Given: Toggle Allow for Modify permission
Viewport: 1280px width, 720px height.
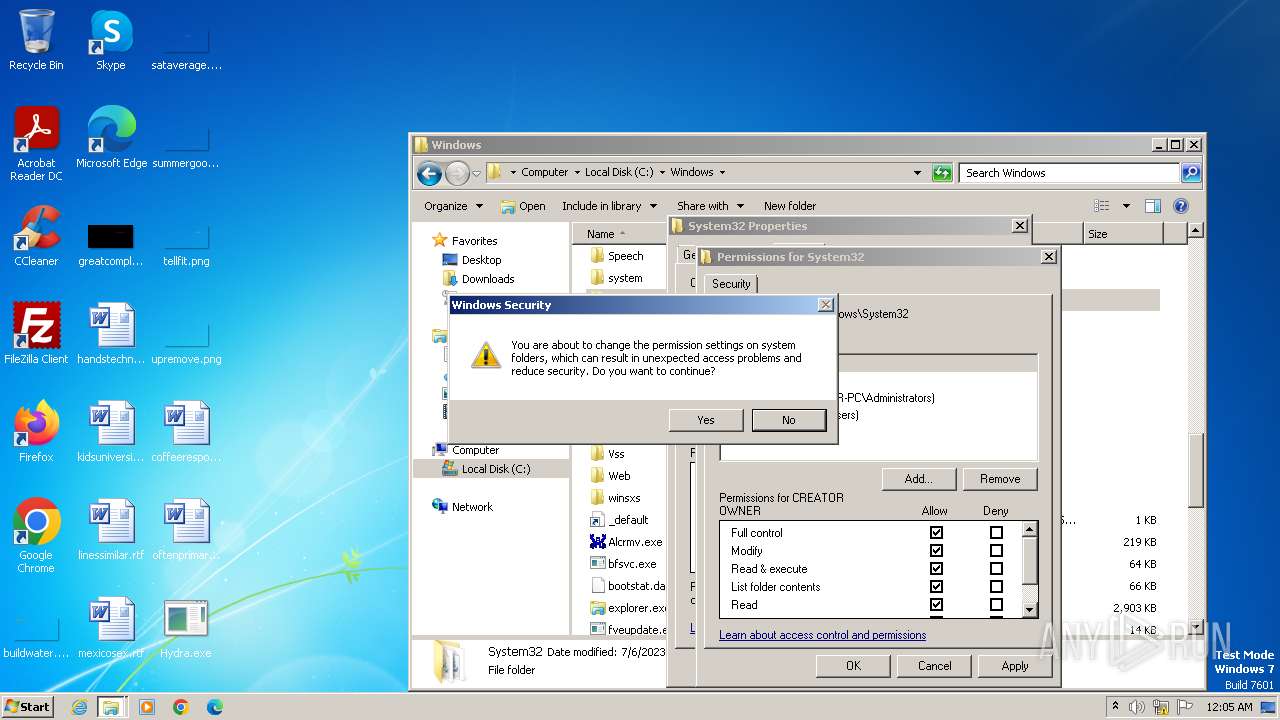Looking at the screenshot, I should tap(936, 551).
